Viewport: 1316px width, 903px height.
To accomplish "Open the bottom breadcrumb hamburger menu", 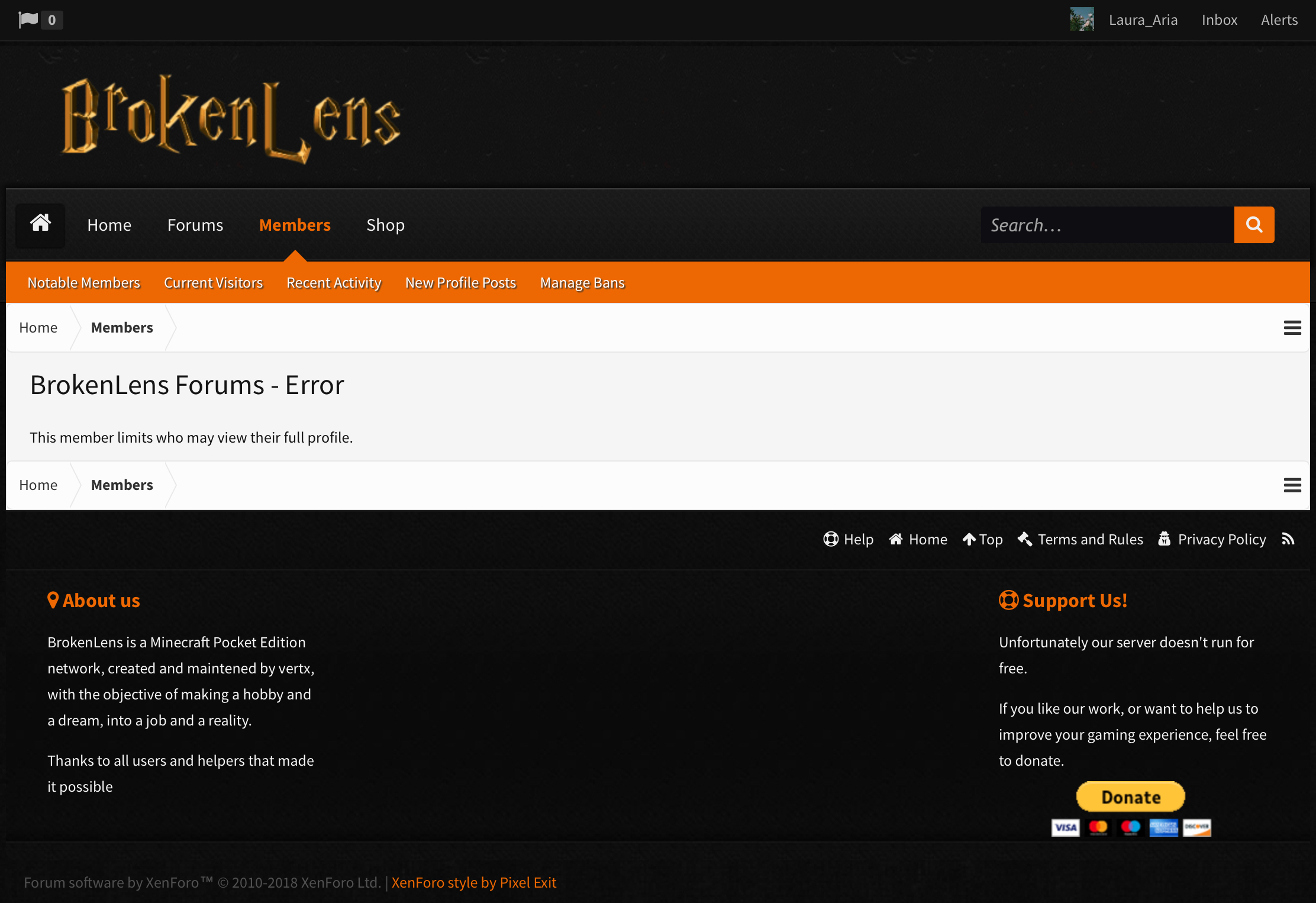I will coord(1292,485).
